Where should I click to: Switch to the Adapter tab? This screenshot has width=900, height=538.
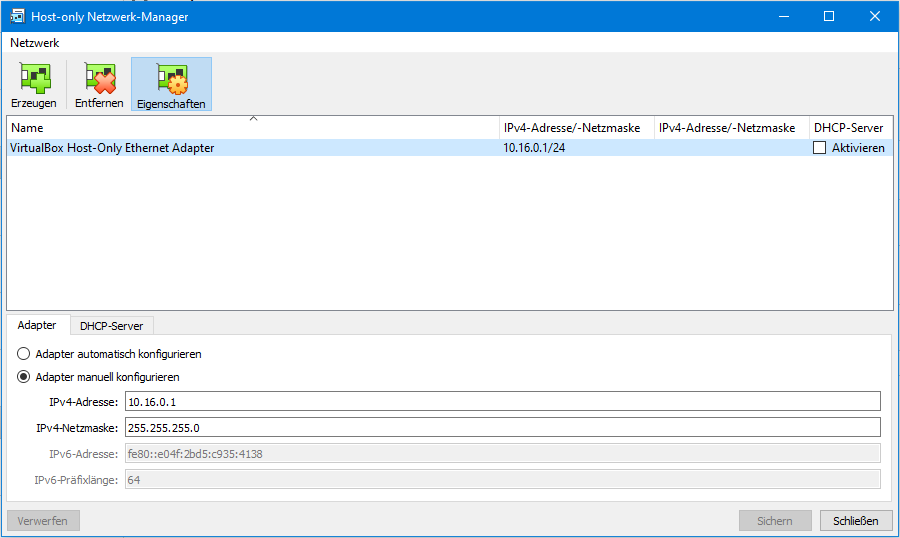pos(37,325)
